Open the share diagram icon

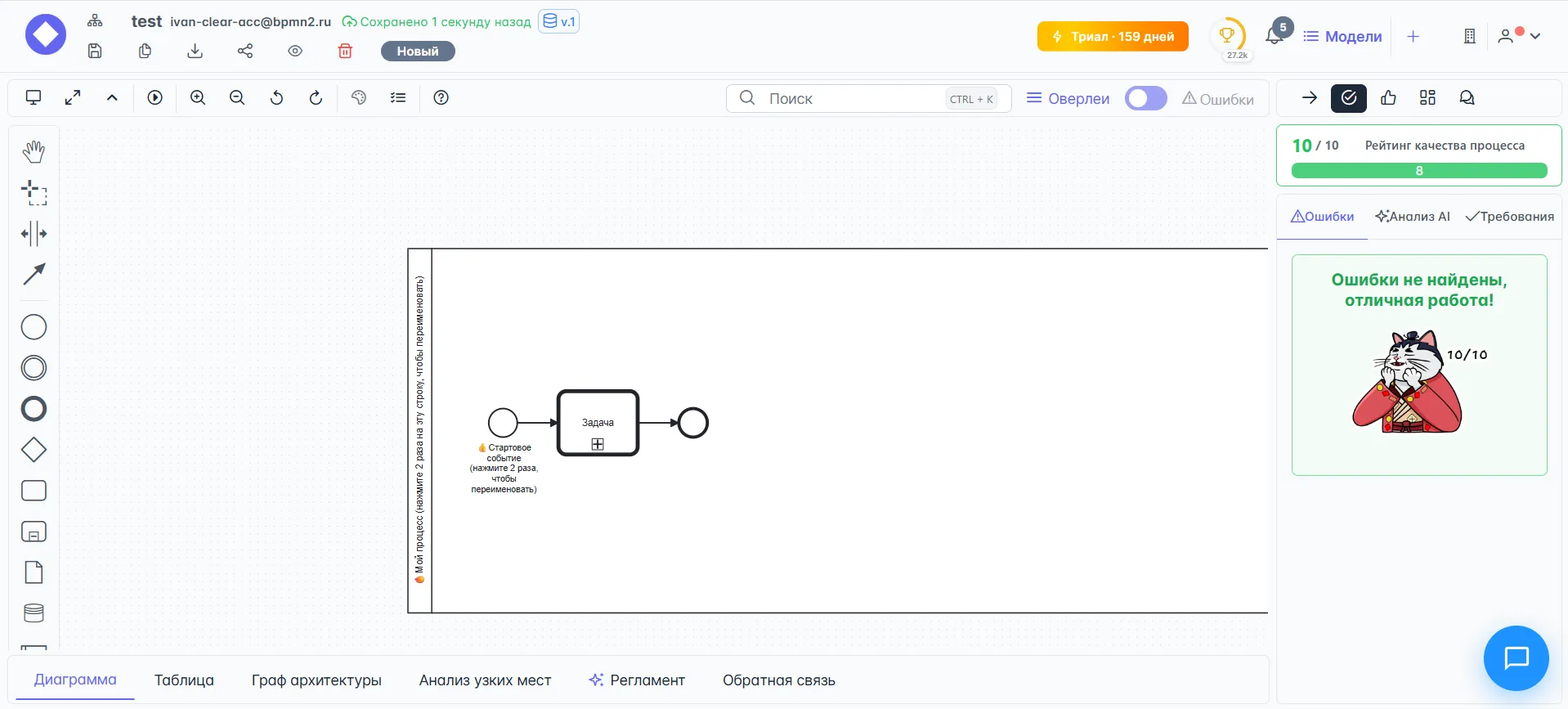coord(245,52)
